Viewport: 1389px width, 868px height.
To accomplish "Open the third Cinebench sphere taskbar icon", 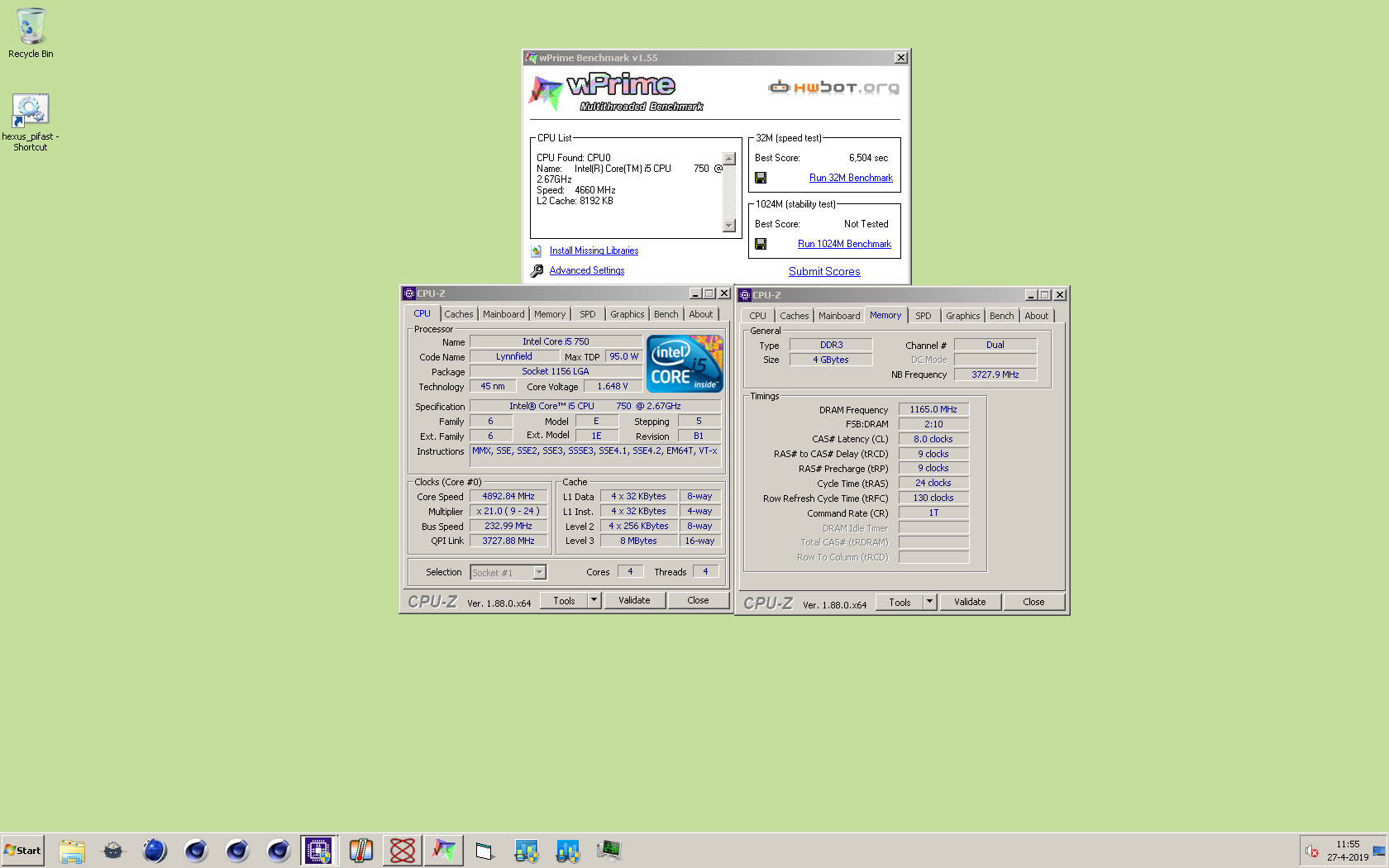I will (279, 851).
